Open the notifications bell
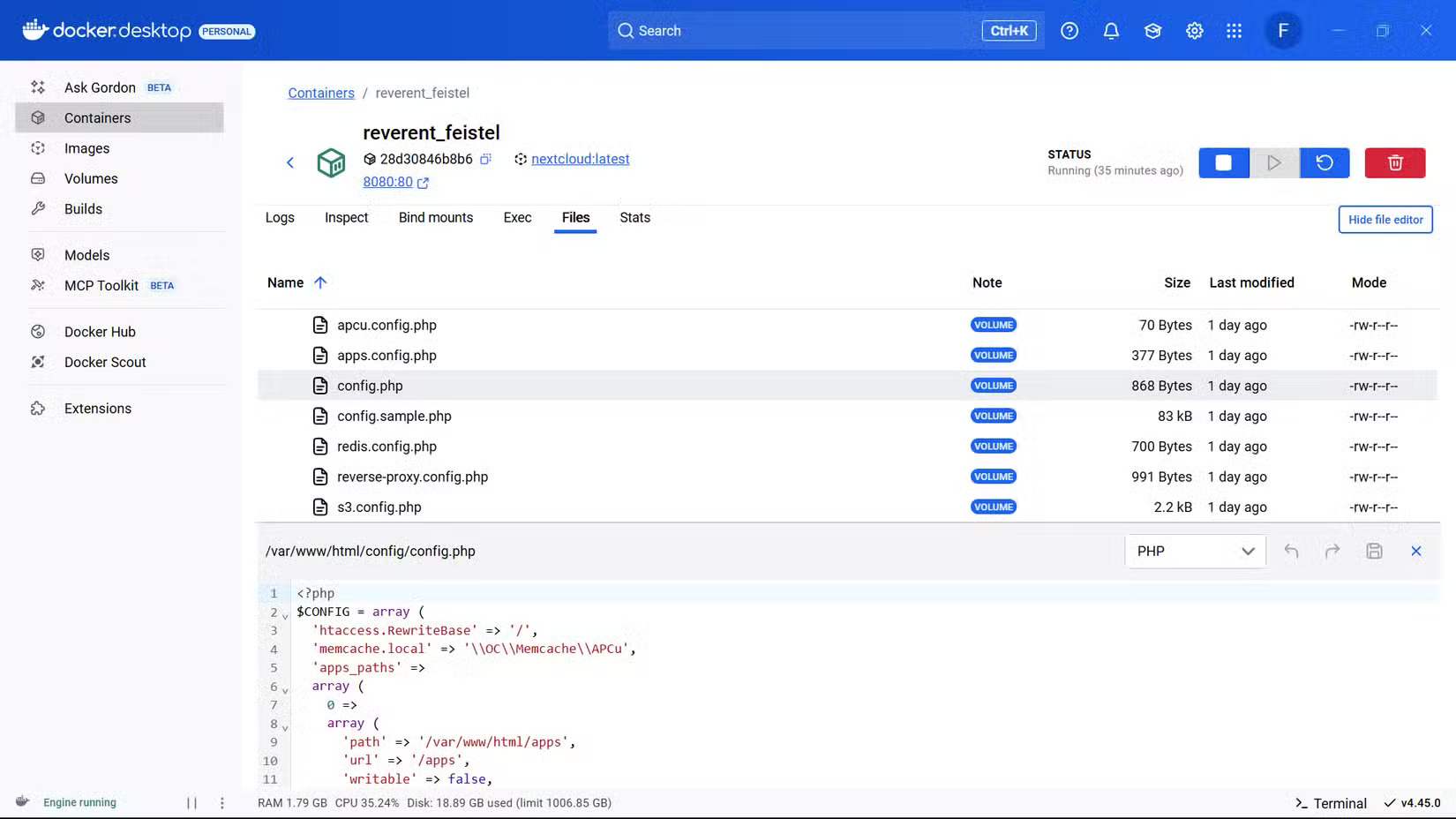 point(1110,30)
